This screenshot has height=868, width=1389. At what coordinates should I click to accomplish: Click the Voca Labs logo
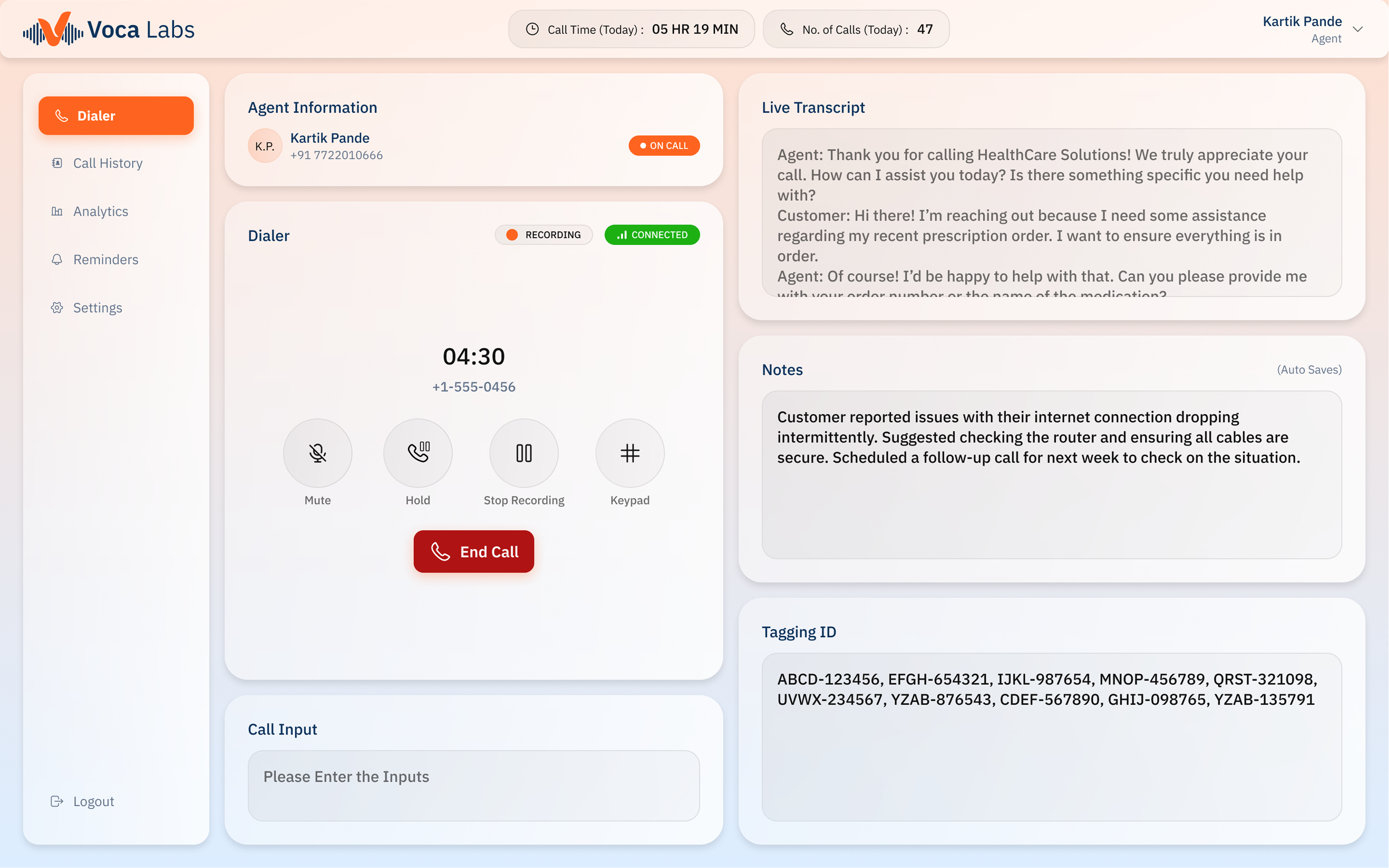108,29
